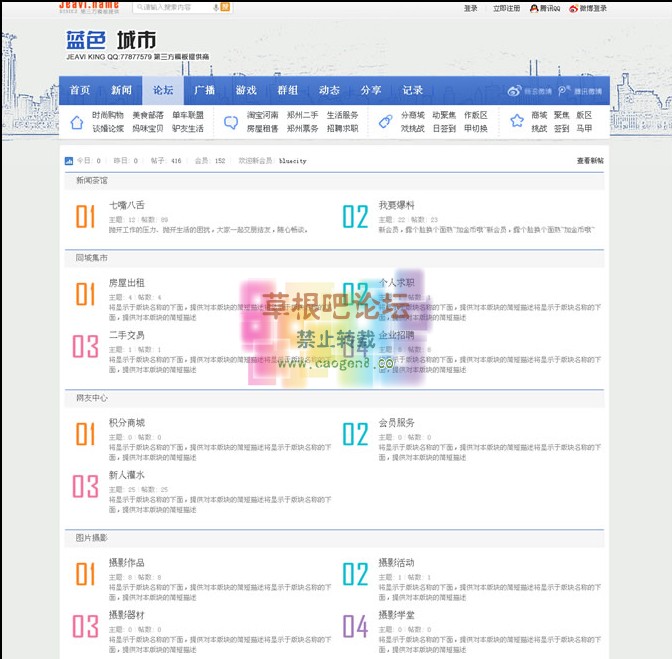Open the 时尚购物 sub-nav link
672x659 pixels.
click(x=108, y=115)
